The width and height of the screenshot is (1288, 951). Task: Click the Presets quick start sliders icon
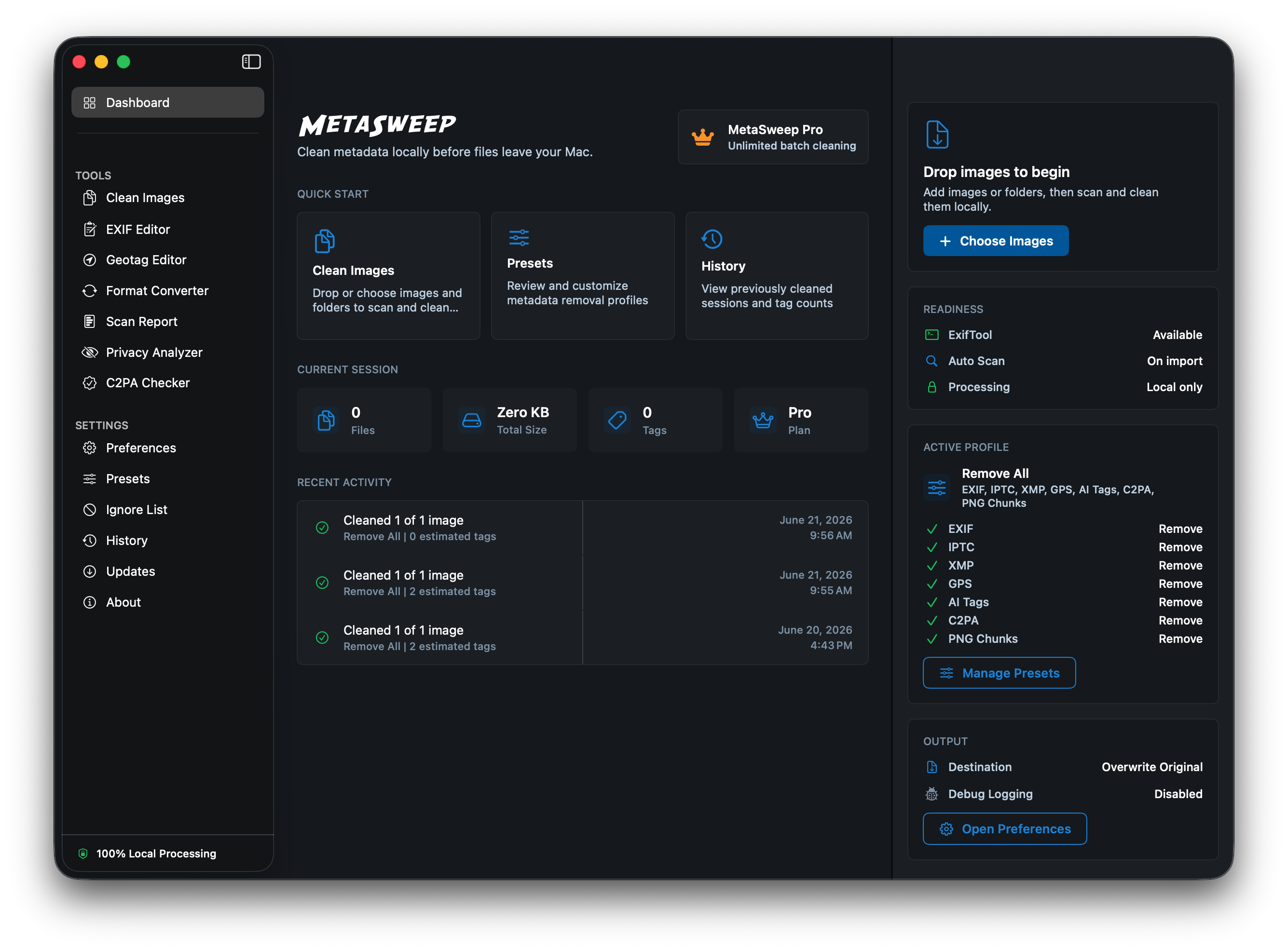[x=519, y=238]
